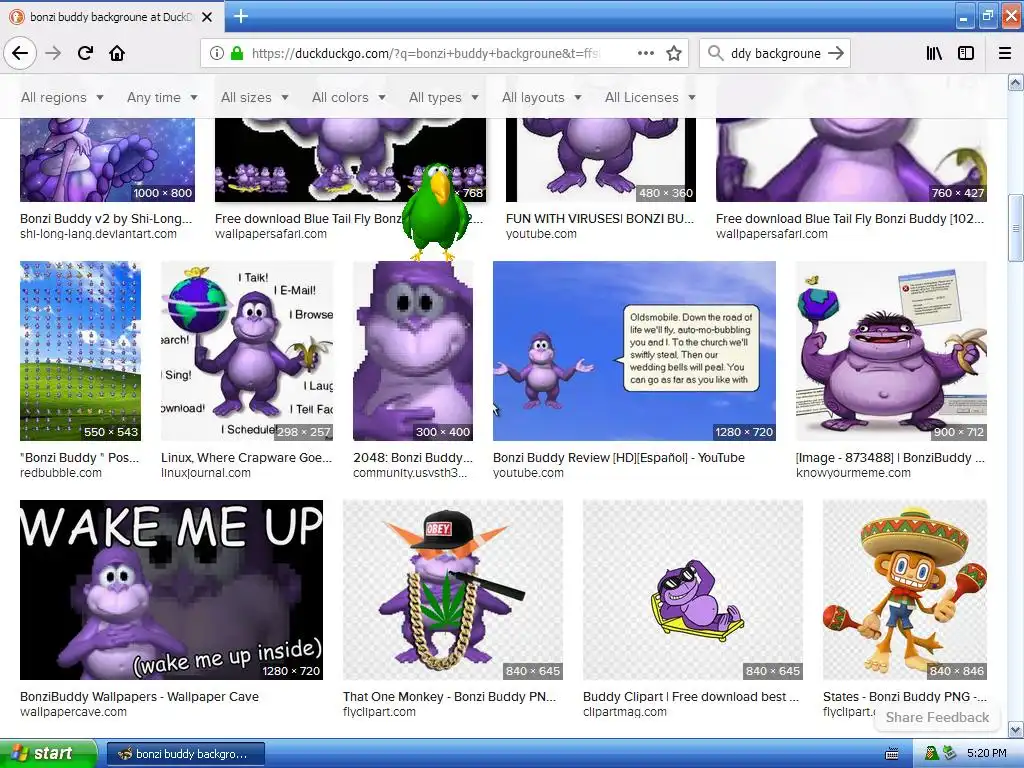This screenshot has height=768, width=1024.
Task: Open the Bonzi pattern on XP hill wallpaper
Action: click(x=80, y=351)
